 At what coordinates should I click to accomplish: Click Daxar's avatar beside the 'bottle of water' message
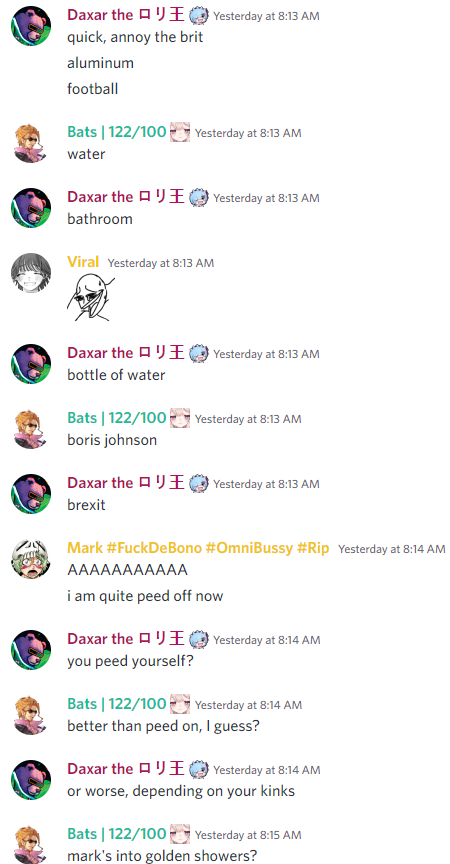tap(31, 364)
